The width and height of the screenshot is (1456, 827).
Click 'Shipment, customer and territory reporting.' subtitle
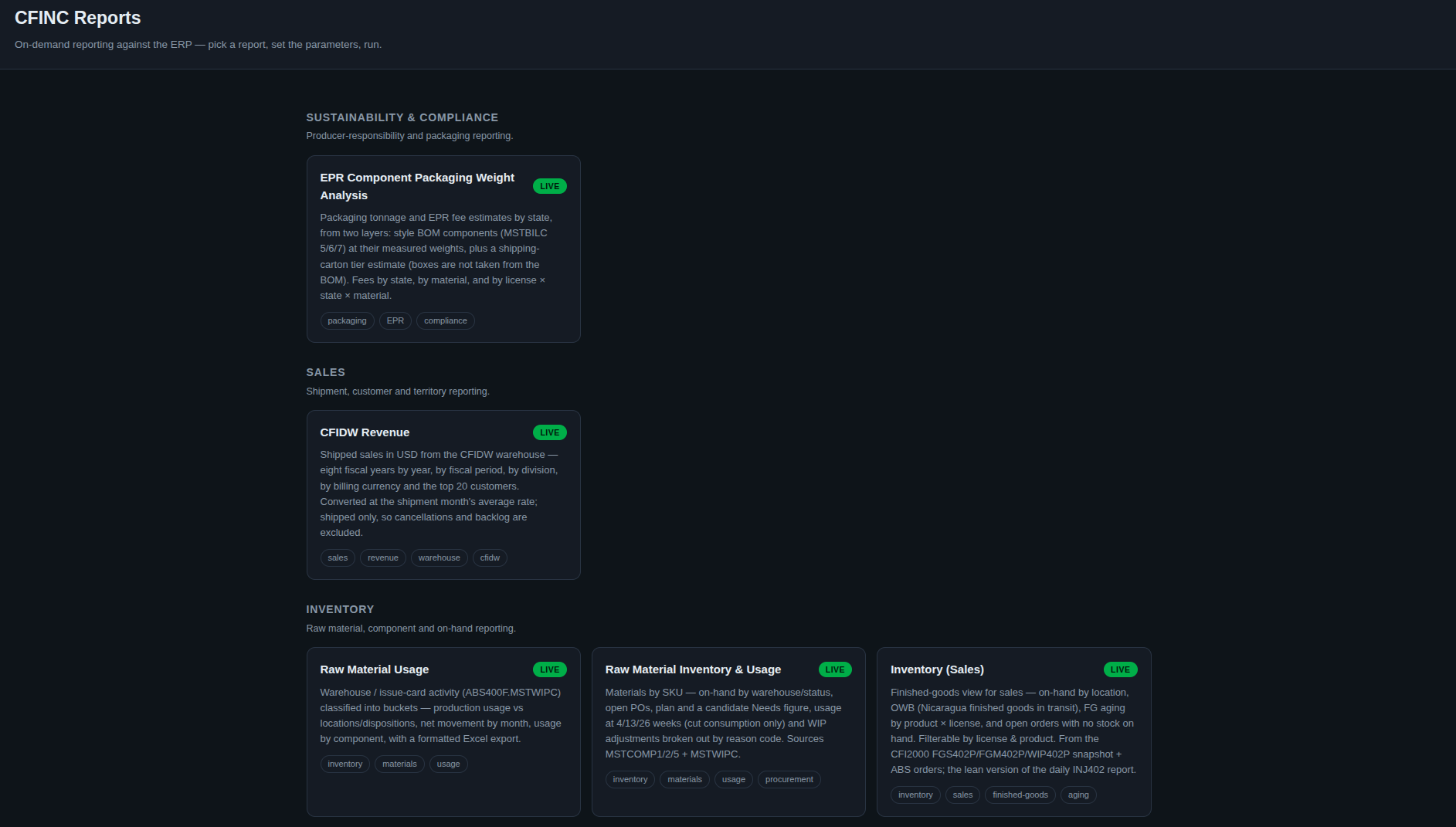click(398, 391)
